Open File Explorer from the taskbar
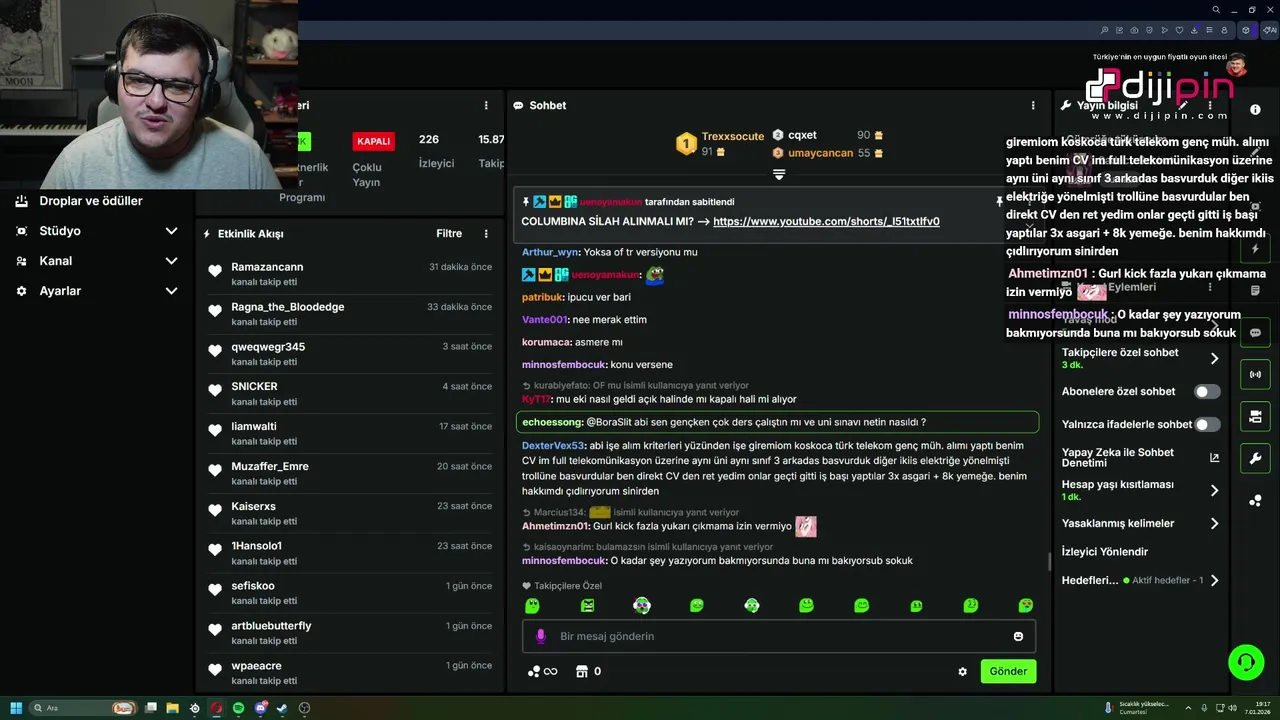Viewport: 1280px width, 720px height. pos(172,708)
